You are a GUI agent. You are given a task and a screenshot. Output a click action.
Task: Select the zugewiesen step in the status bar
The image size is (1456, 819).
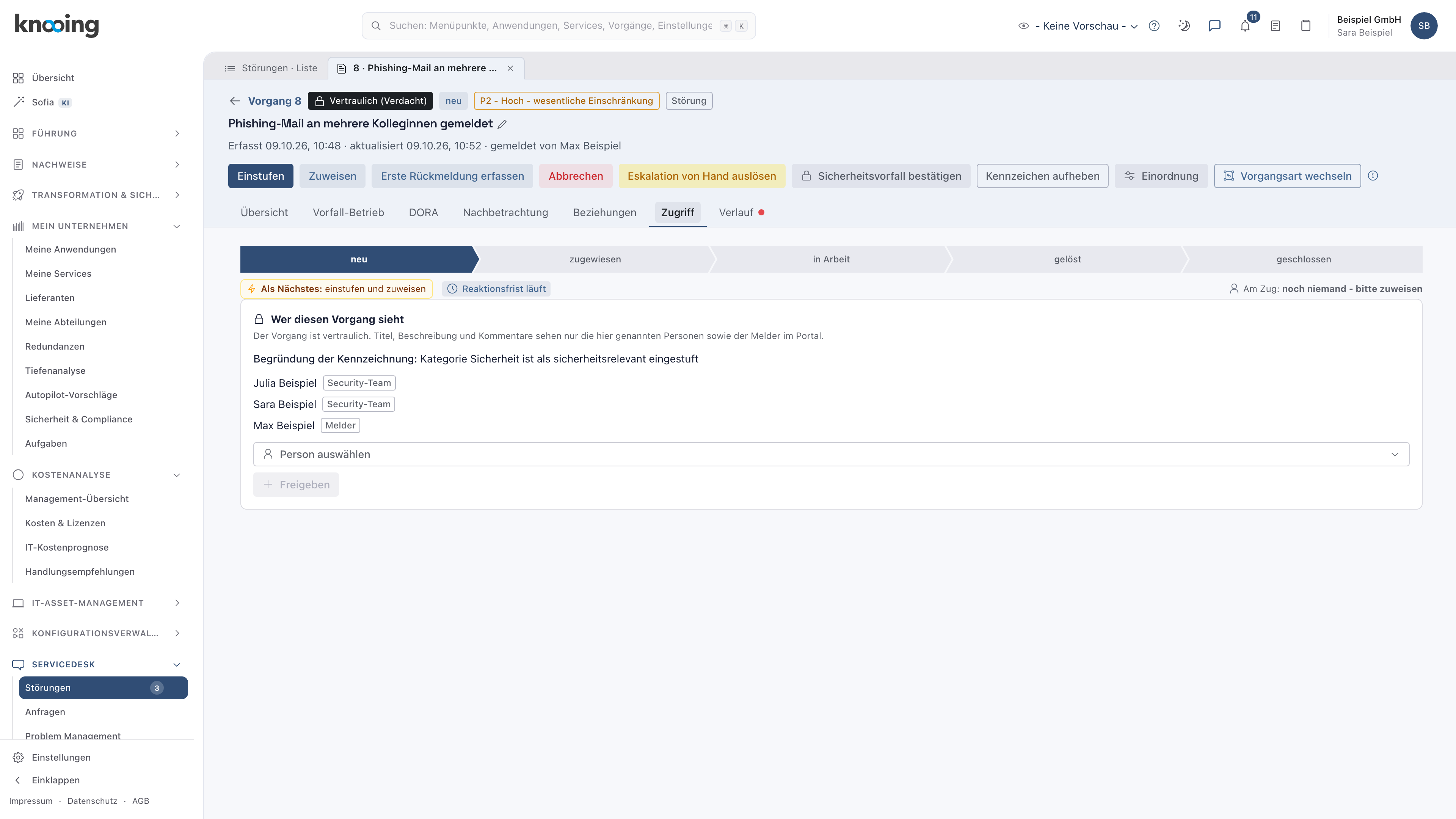pyautogui.click(x=595, y=259)
